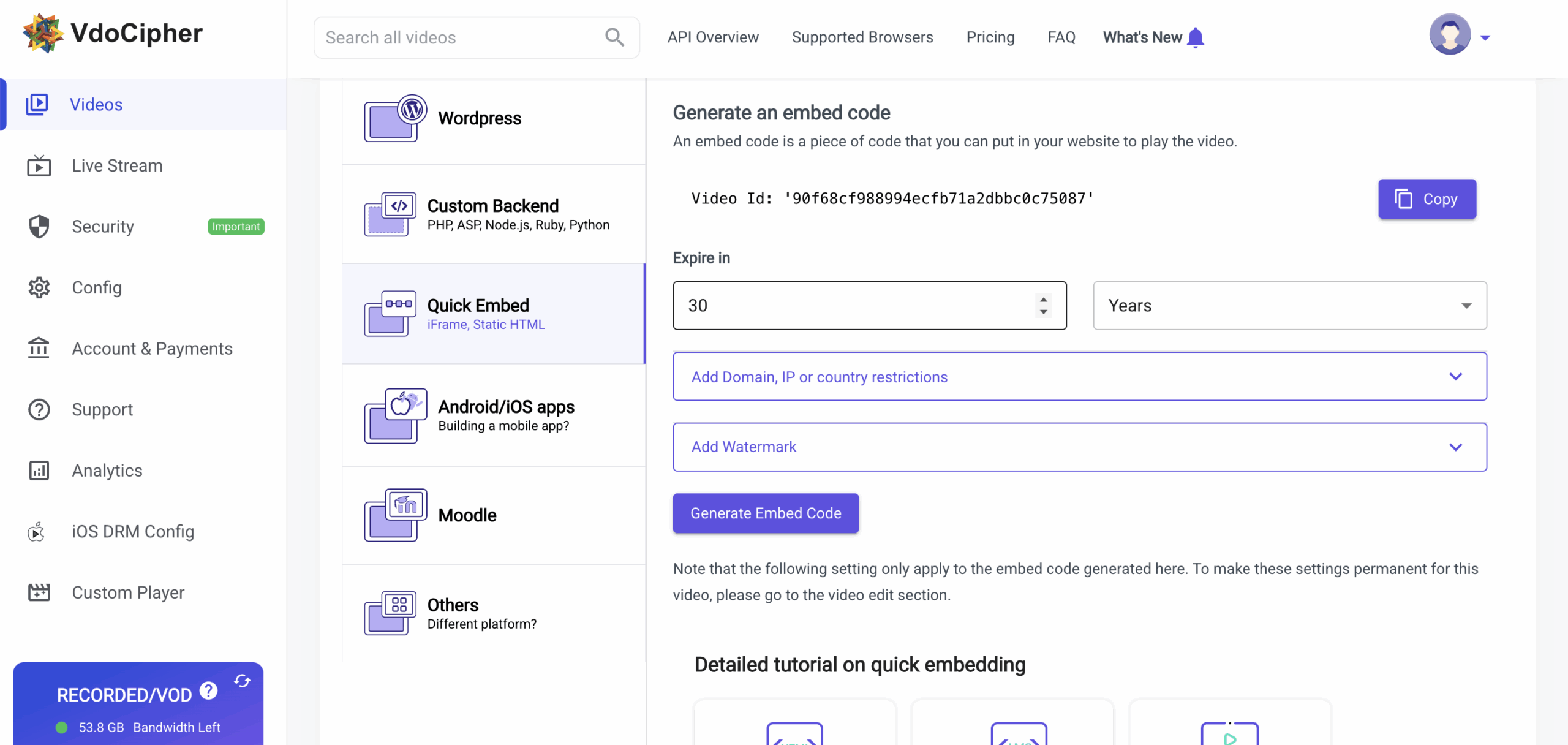Click the Android/iOS apps icon
This screenshot has height=745, width=1568.
click(395, 415)
